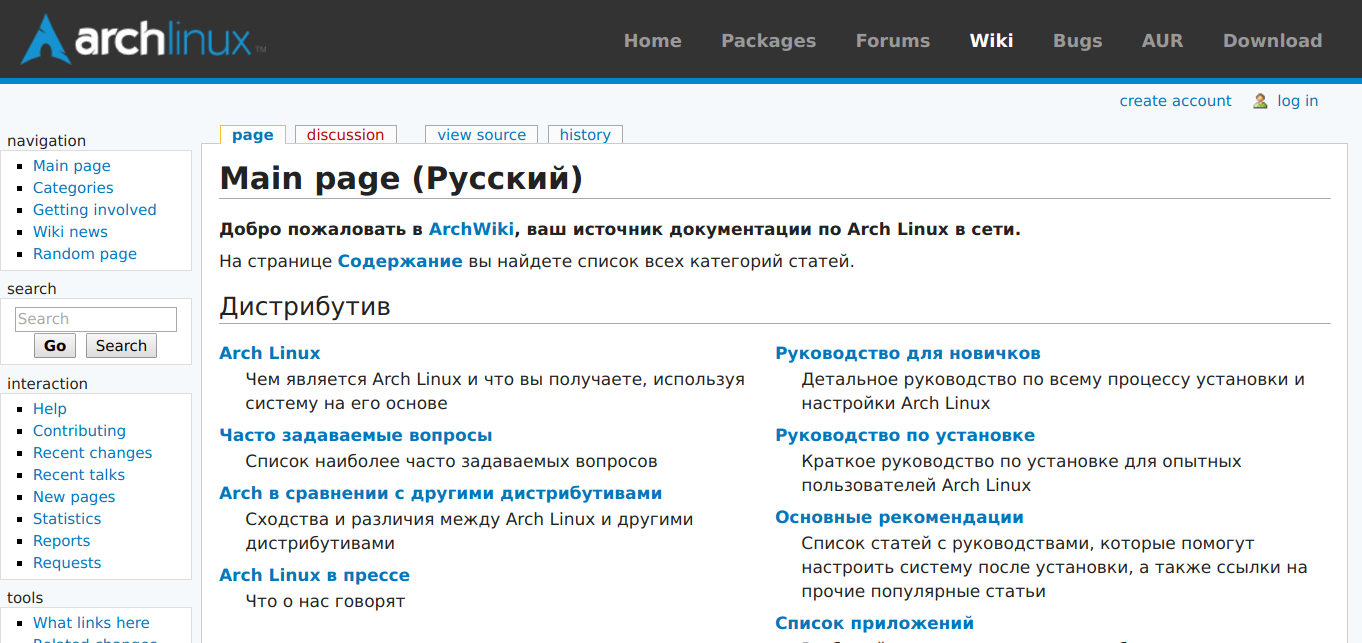Open the Statistics link
Viewport: 1362px width, 643px height.
point(67,519)
